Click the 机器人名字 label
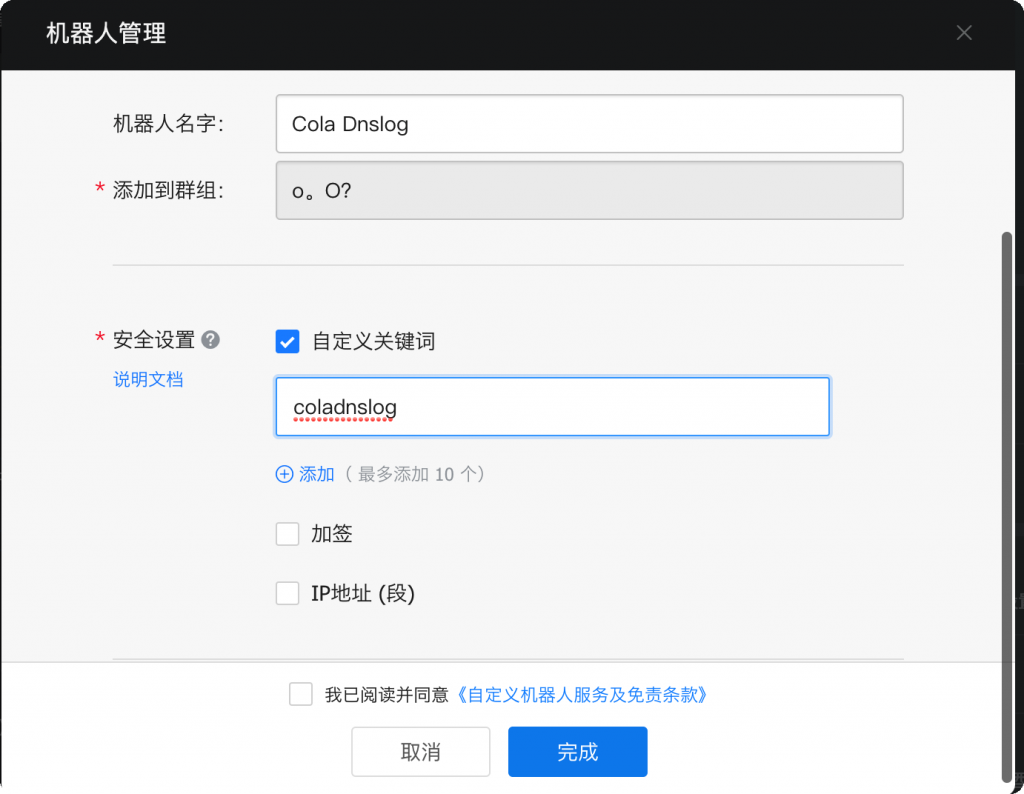Image resolution: width=1024 pixels, height=794 pixels. click(x=168, y=123)
